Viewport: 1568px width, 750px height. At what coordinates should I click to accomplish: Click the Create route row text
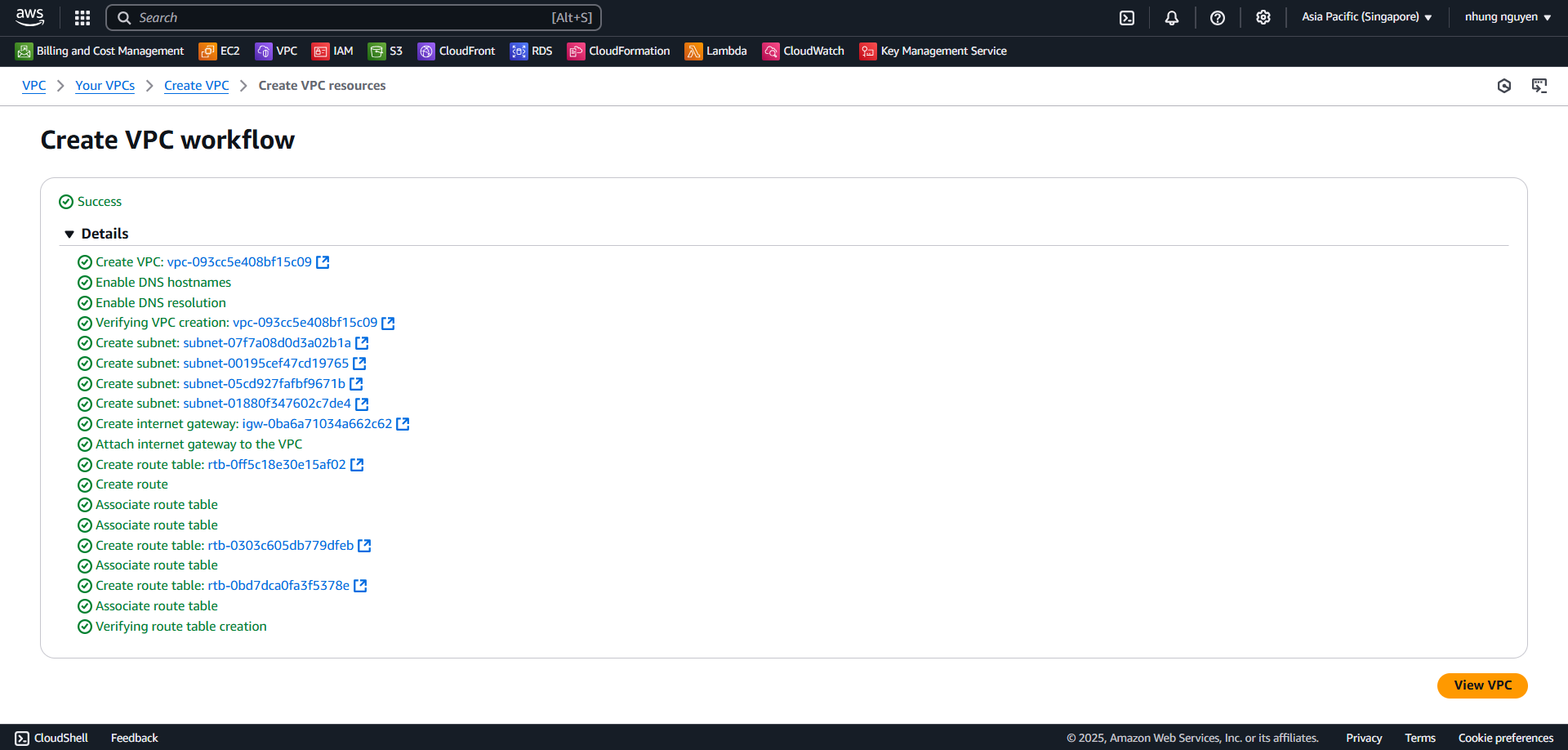131,484
